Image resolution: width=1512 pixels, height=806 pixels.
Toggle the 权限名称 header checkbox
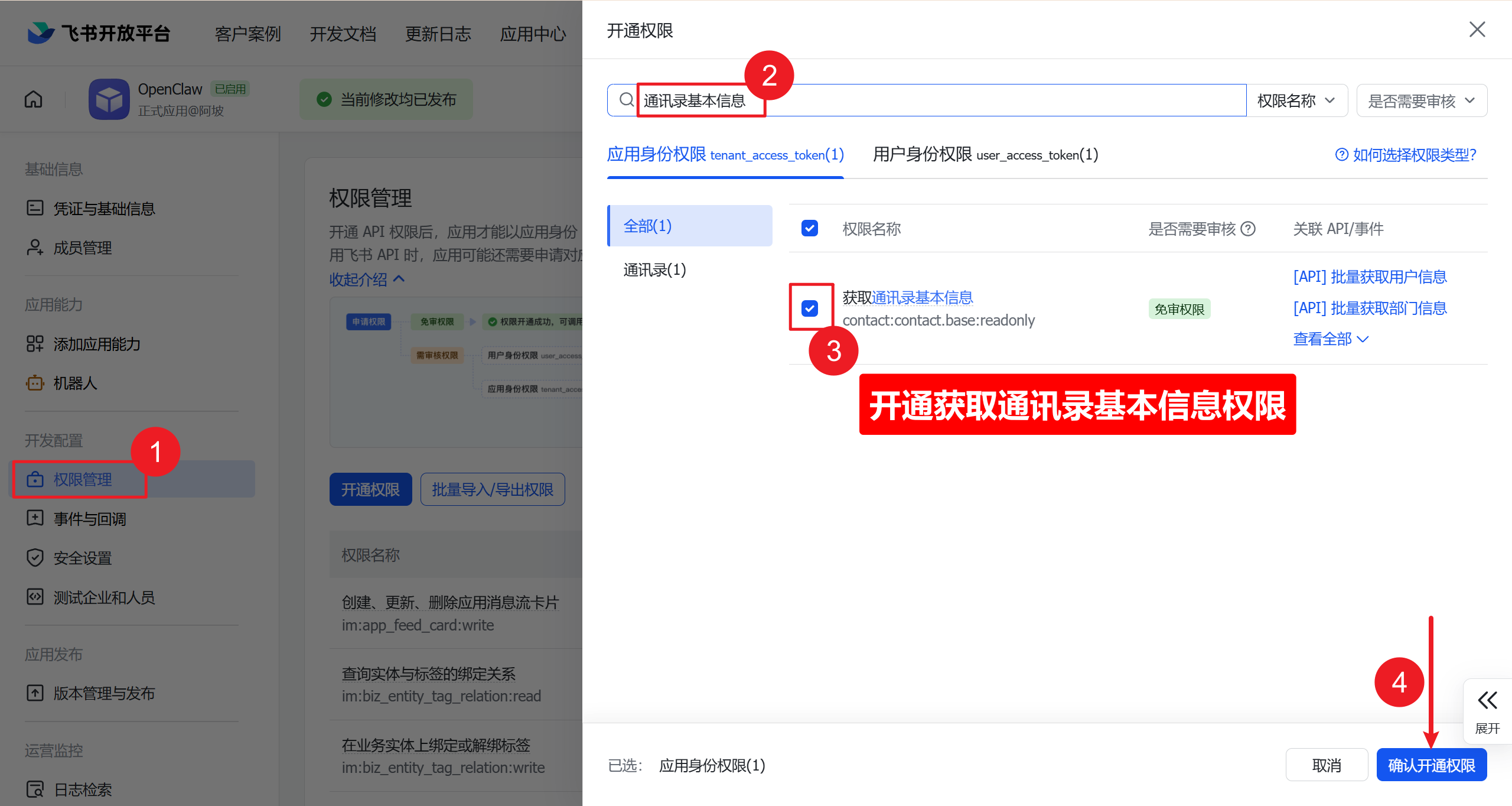(x=810, y=228)
